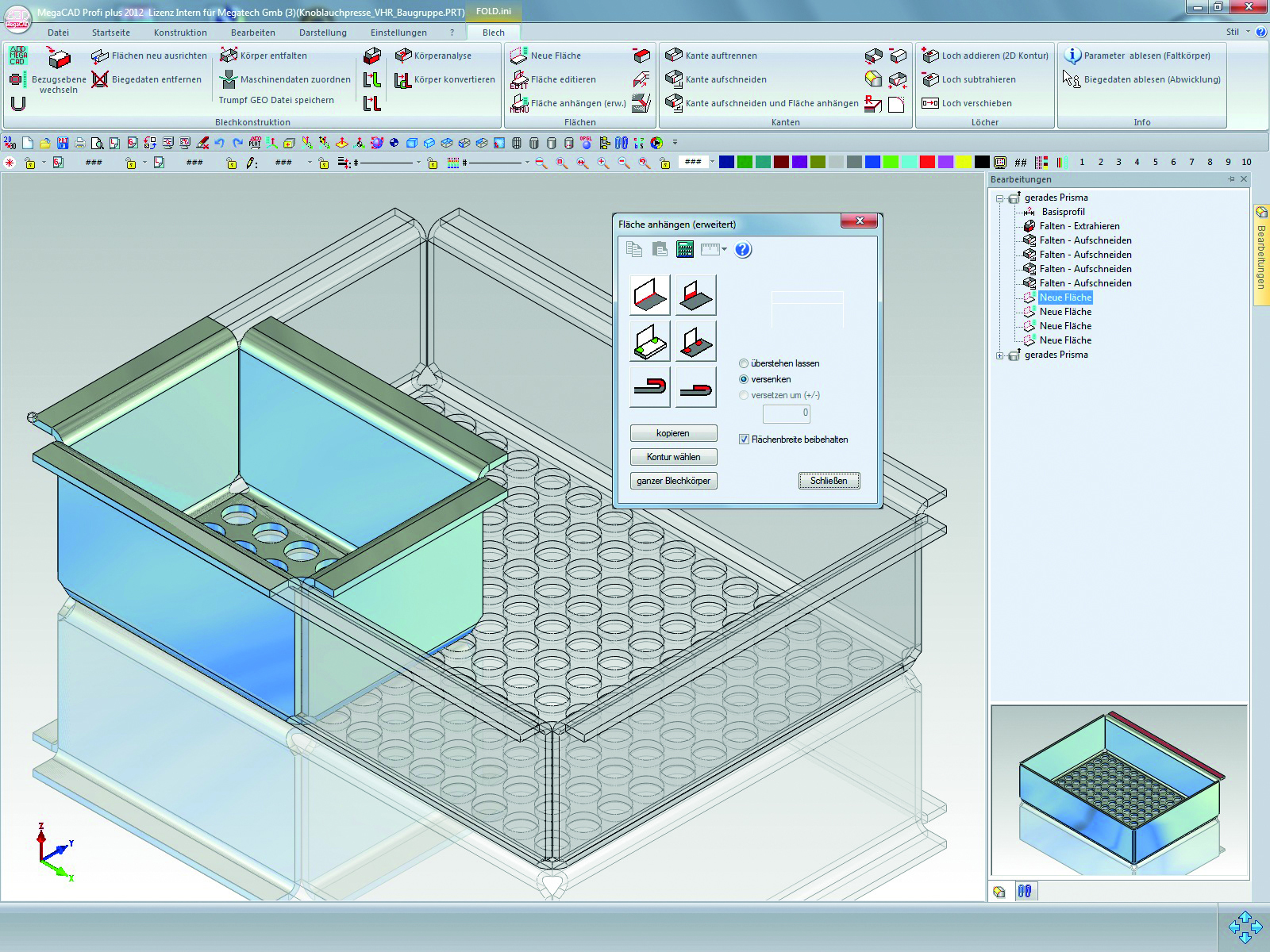Click Maschinendaten zuordnen icon
The image size is (1270, 952).
click(229, 79)
